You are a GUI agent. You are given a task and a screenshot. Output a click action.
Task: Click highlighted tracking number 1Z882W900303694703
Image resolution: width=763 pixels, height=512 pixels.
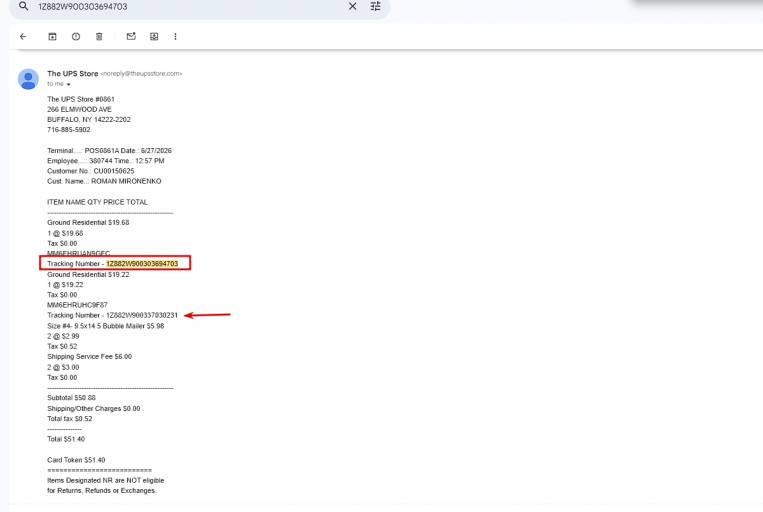pyautogui.click(x=142, y=264)
